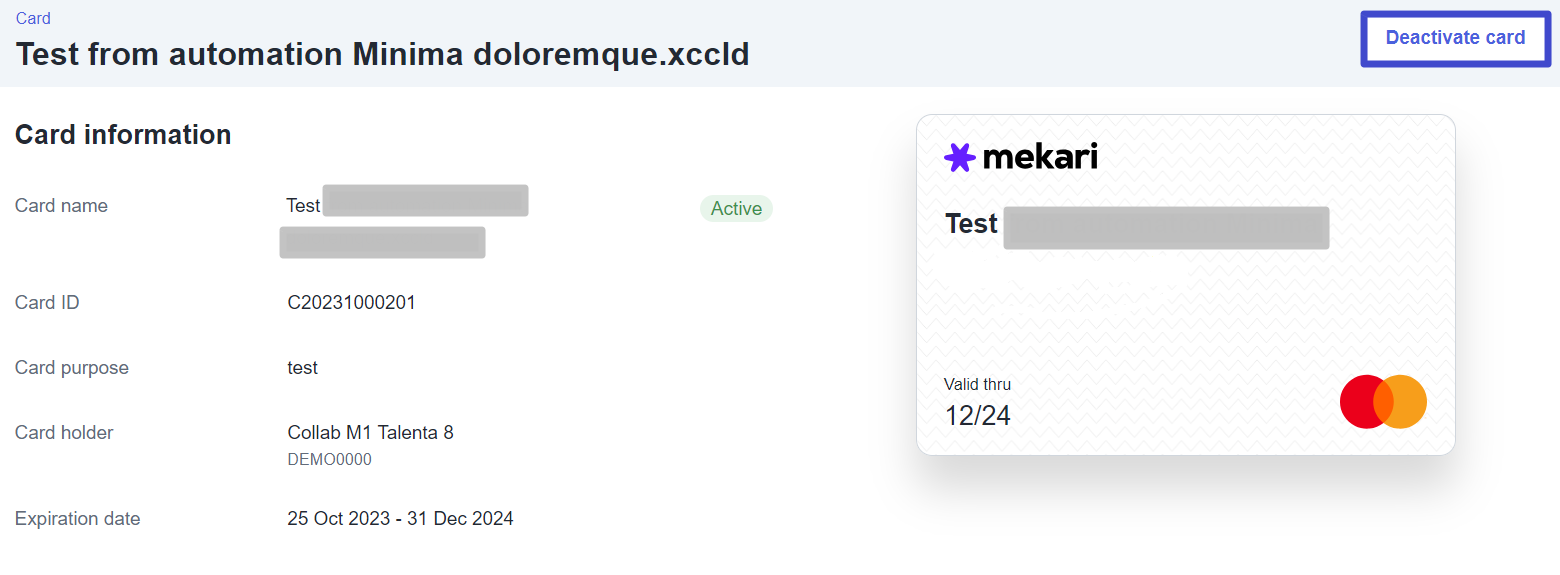Click the Card name label
Screen dimensions: 1560x575
(61, 206)
